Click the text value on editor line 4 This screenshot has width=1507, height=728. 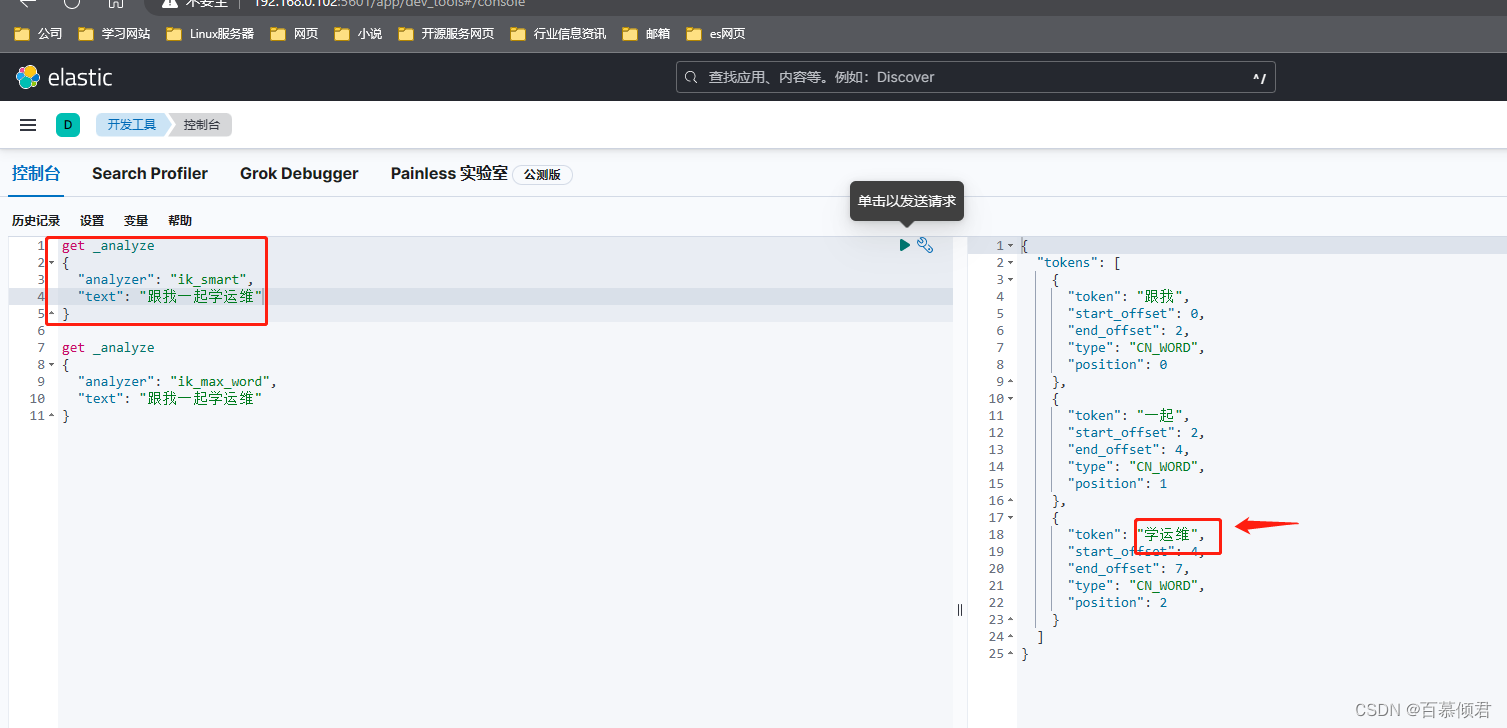(x=200, y=297)
